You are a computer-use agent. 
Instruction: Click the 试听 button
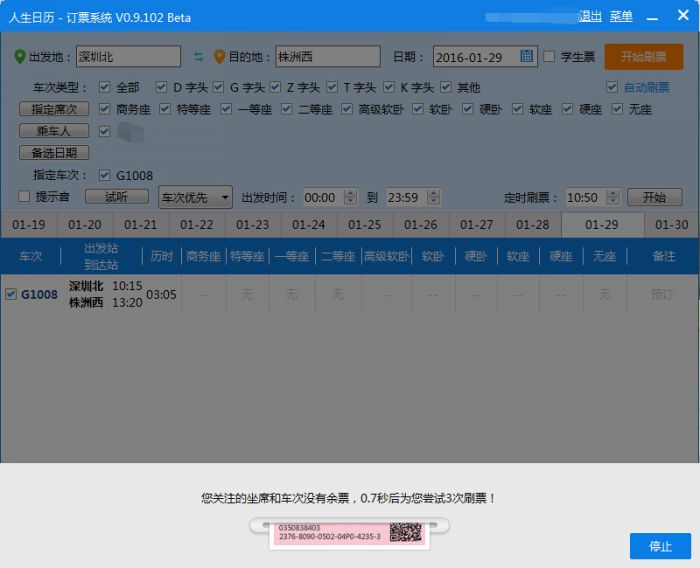tap(117, 196)
